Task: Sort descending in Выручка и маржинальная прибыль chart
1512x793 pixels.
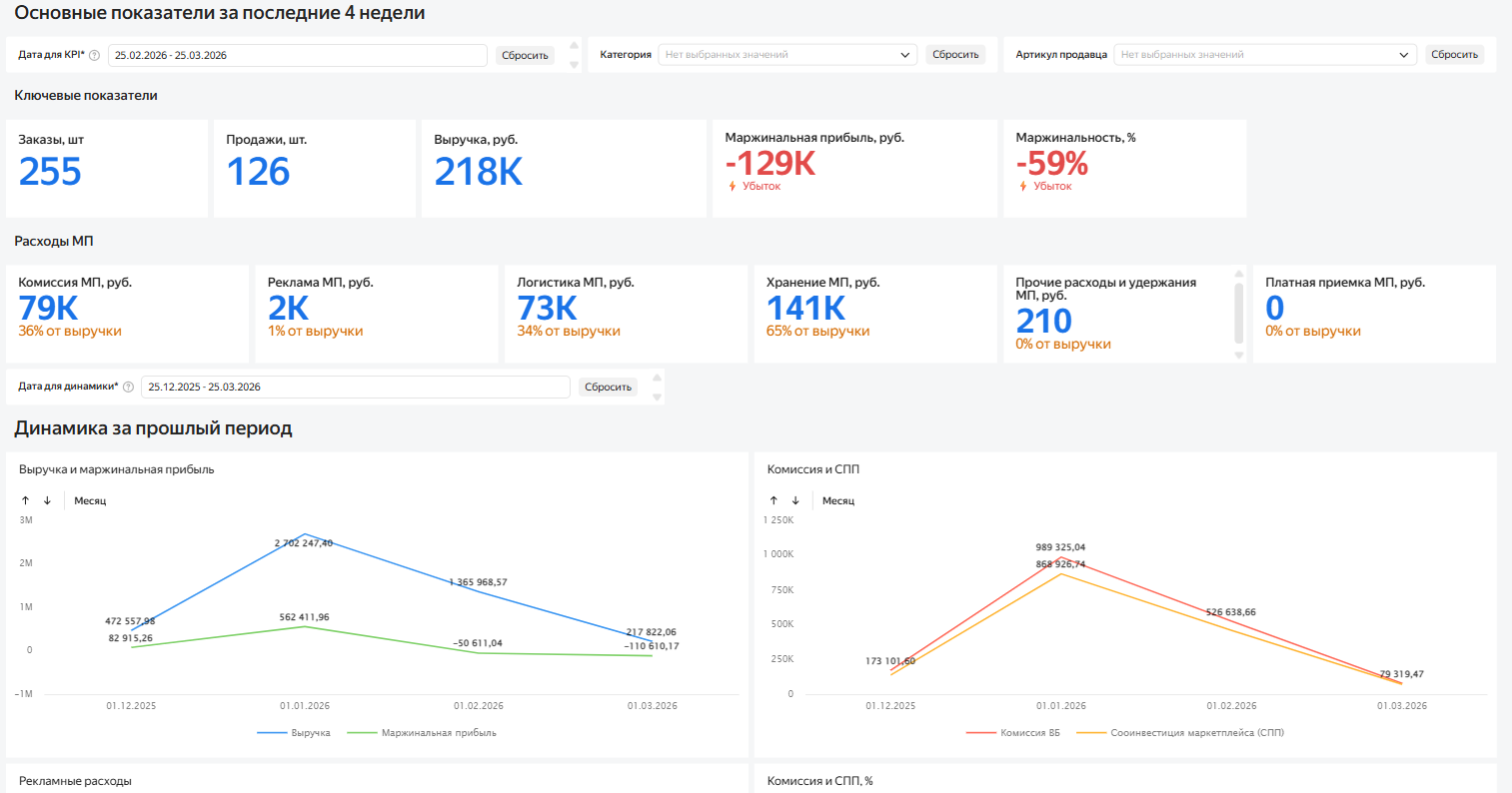Action: [47, 500]
